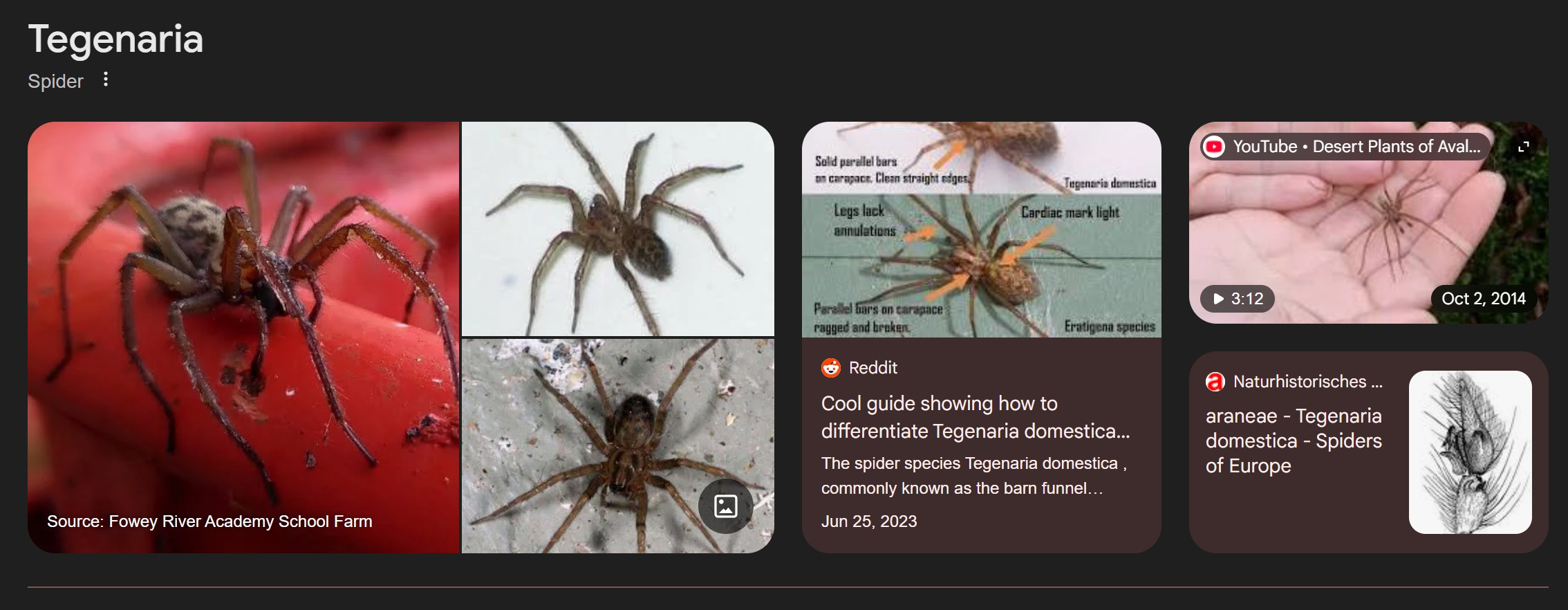Open the YouTube video thumbnail of spider in hand
Viewport: 1568px width, 610px height.
click(1369, 223)
